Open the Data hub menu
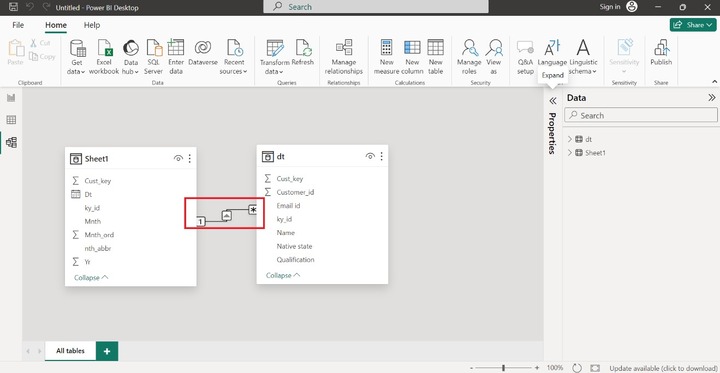This screenshot has width=720, height=373. pyautogui.click(x=131, y=57)
